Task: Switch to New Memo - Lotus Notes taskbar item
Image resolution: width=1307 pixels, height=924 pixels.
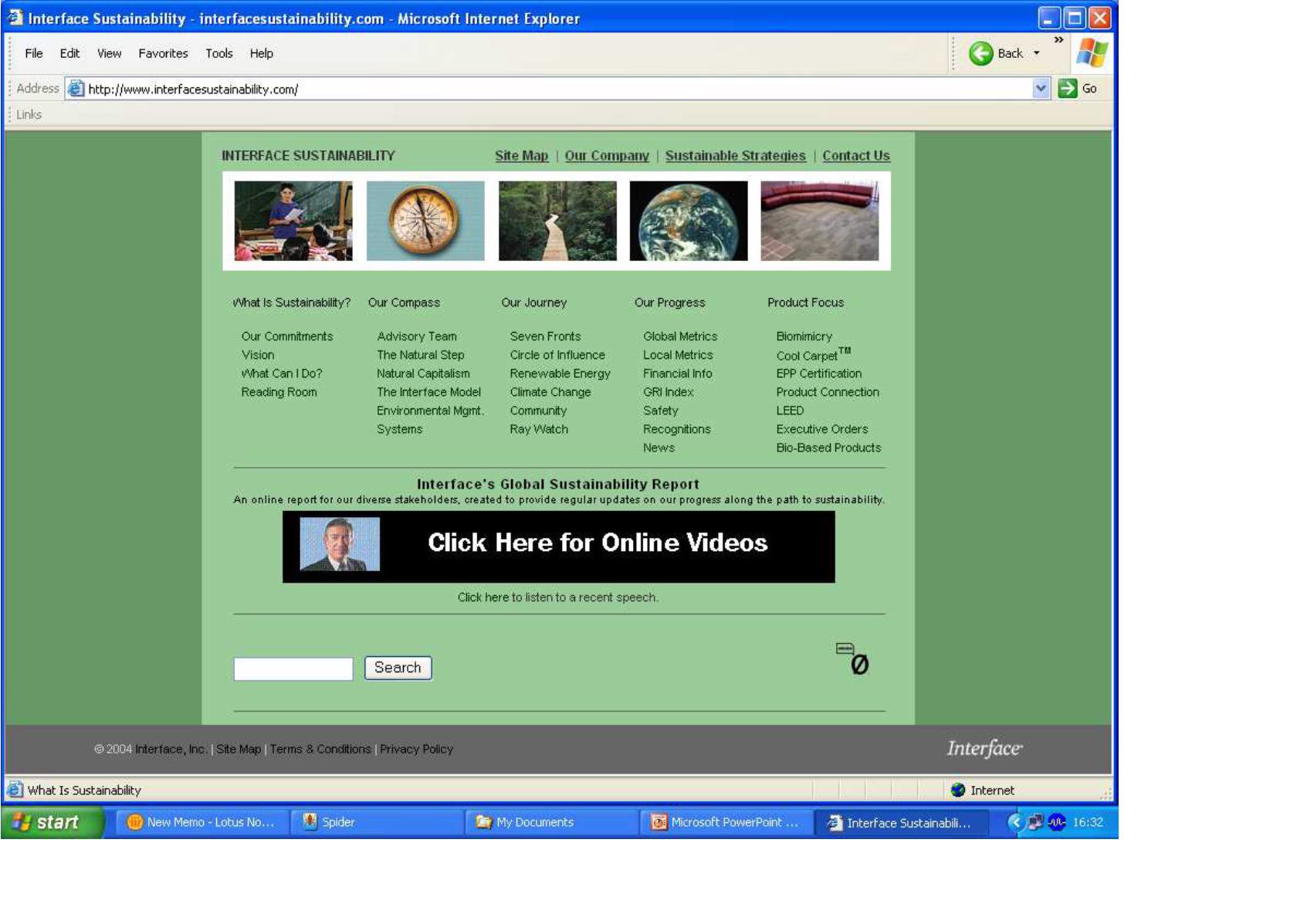Action: 201,822
